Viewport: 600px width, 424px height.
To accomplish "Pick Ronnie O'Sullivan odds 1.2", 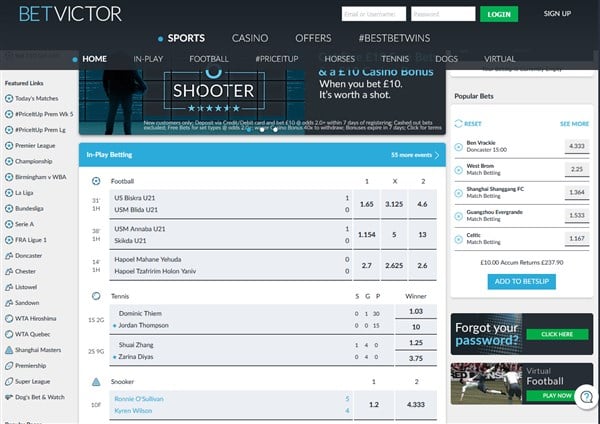I will click(374, 404).
